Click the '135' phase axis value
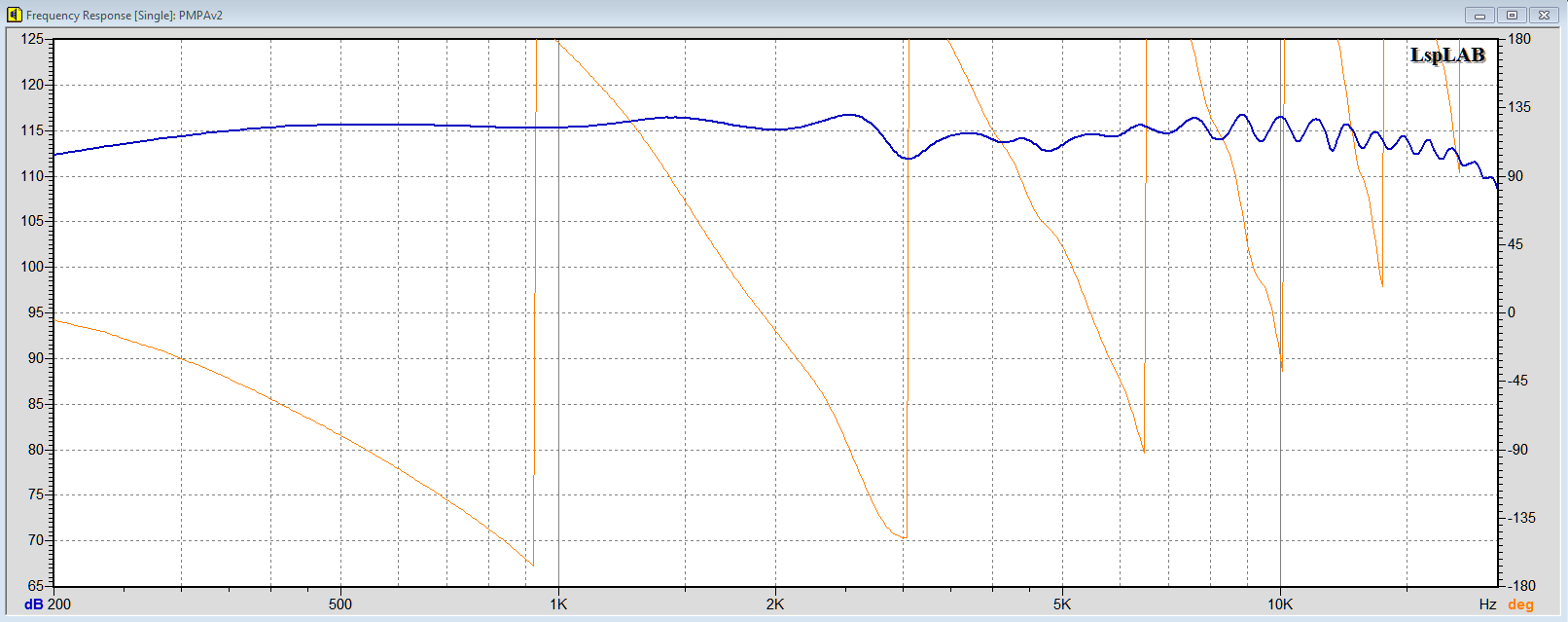1568x622 pixels. (1519, 107)
